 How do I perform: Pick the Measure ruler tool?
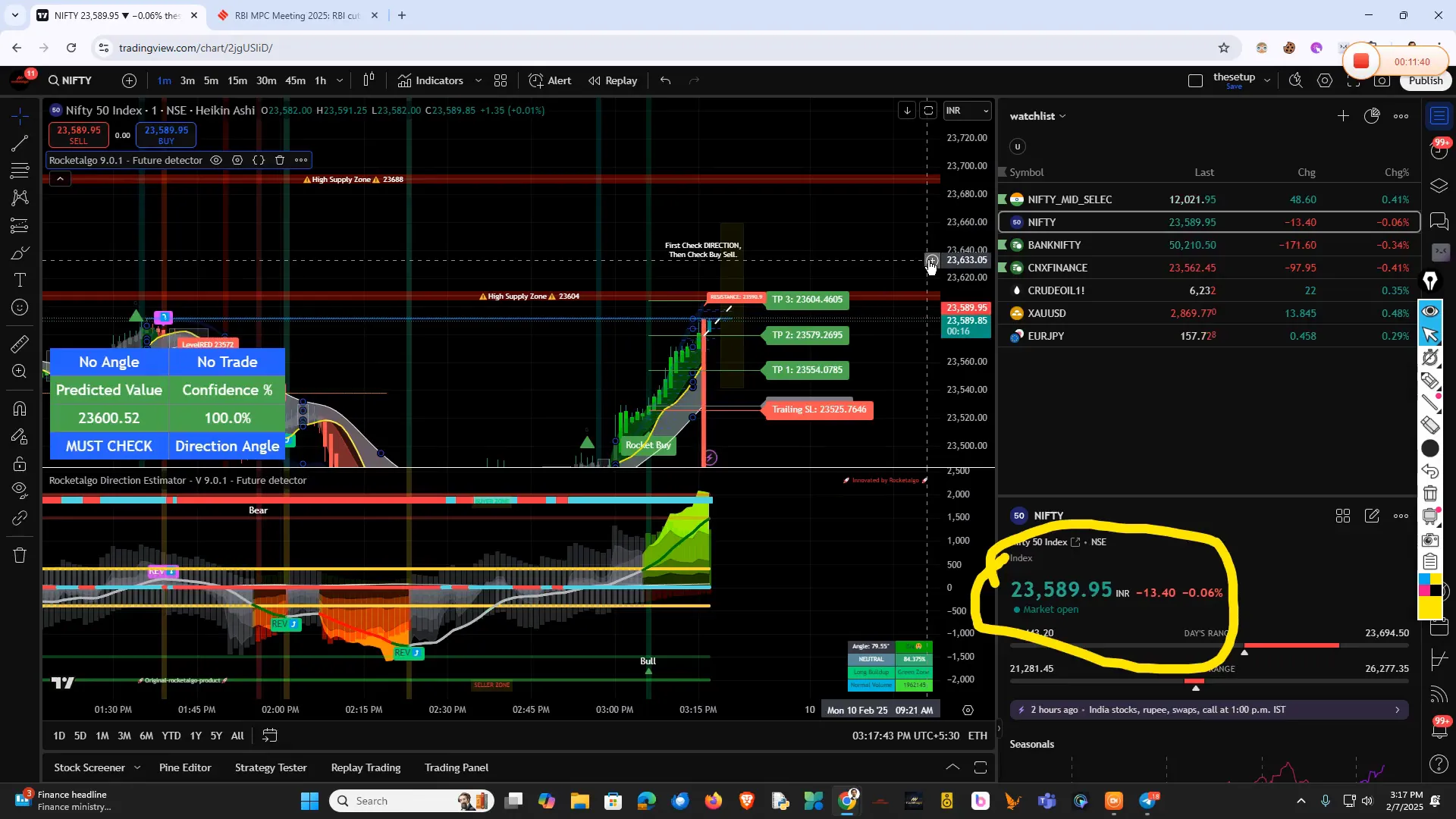pyautogui.click(x=20, y=344)
